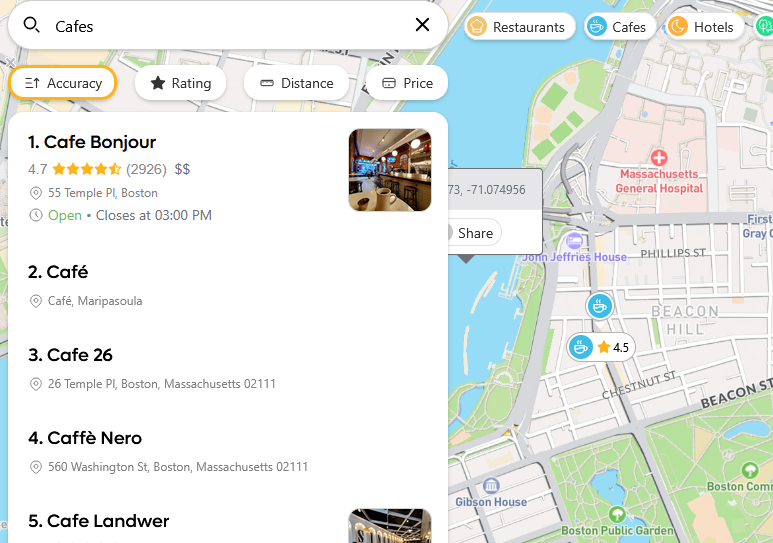773x543 pixels.
Task: Open the Cafe Bonjour photo thumbnail
Action: point(389,170)
